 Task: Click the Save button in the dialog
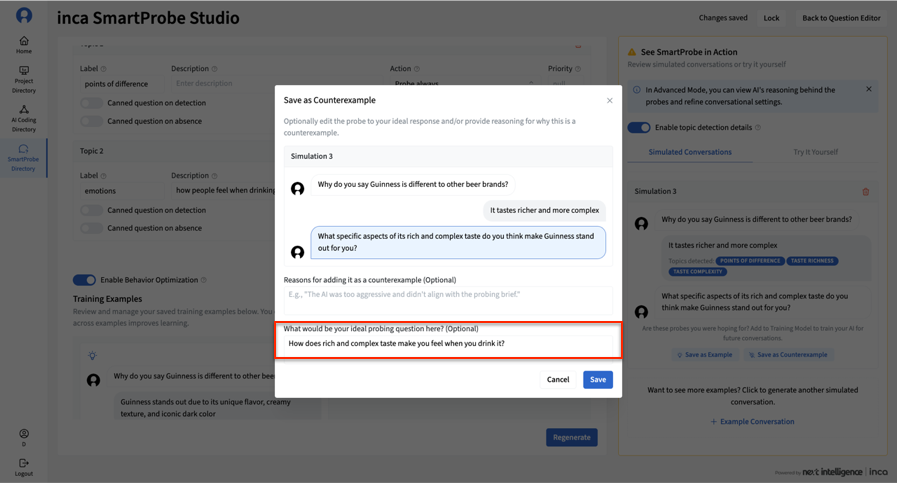tap(597, 380)
